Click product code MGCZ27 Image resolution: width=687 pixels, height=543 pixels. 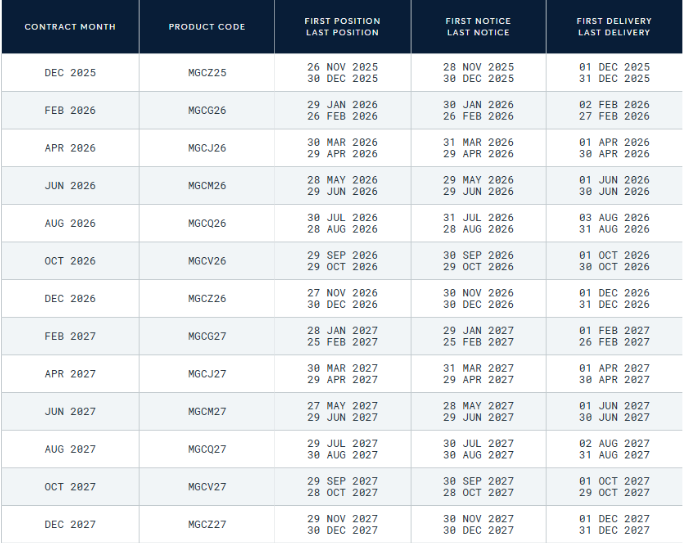(207, 525)
